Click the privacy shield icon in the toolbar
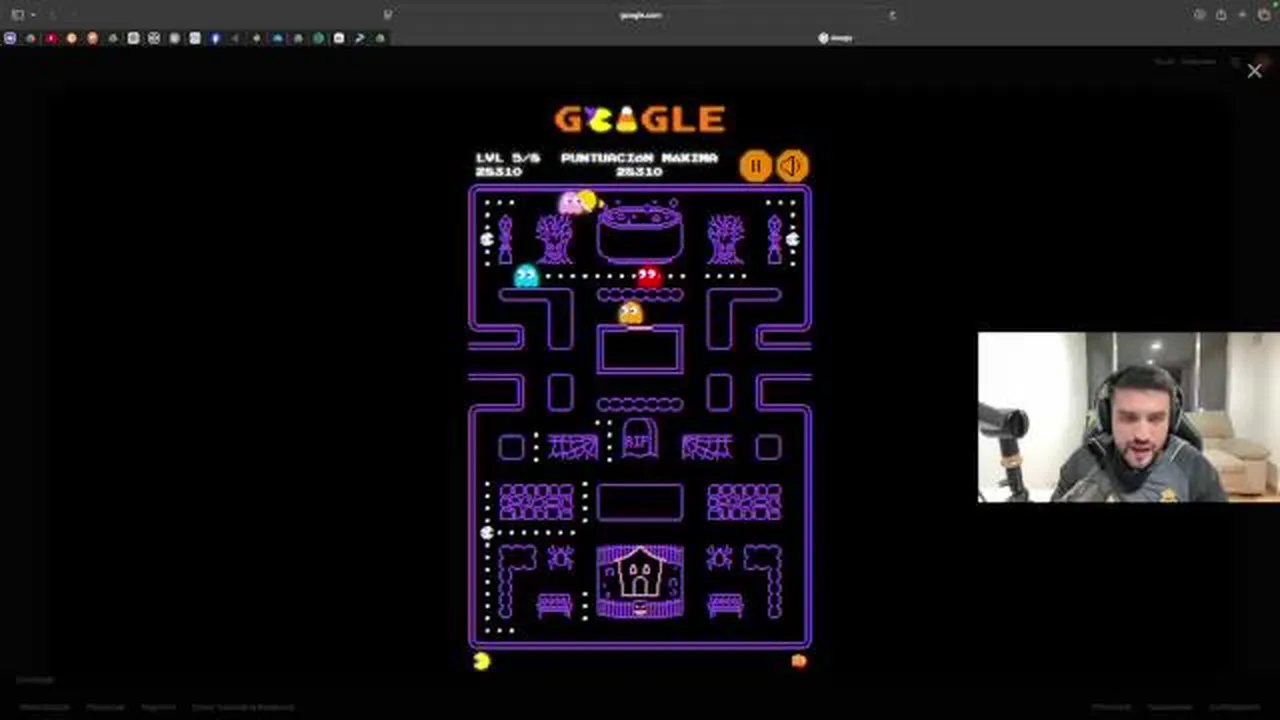Screen dimensions: 1280x720 tap(388, 15)
